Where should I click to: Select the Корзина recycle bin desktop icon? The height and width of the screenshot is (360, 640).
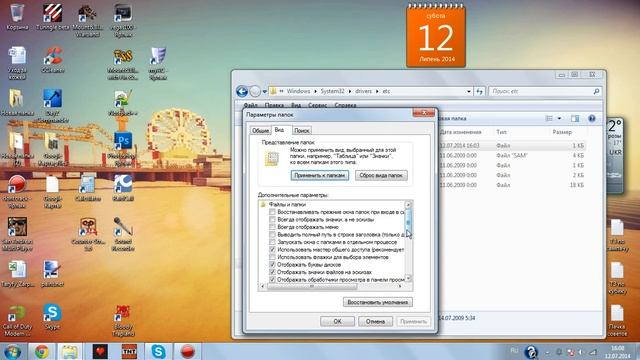click(x=17, y=17)
